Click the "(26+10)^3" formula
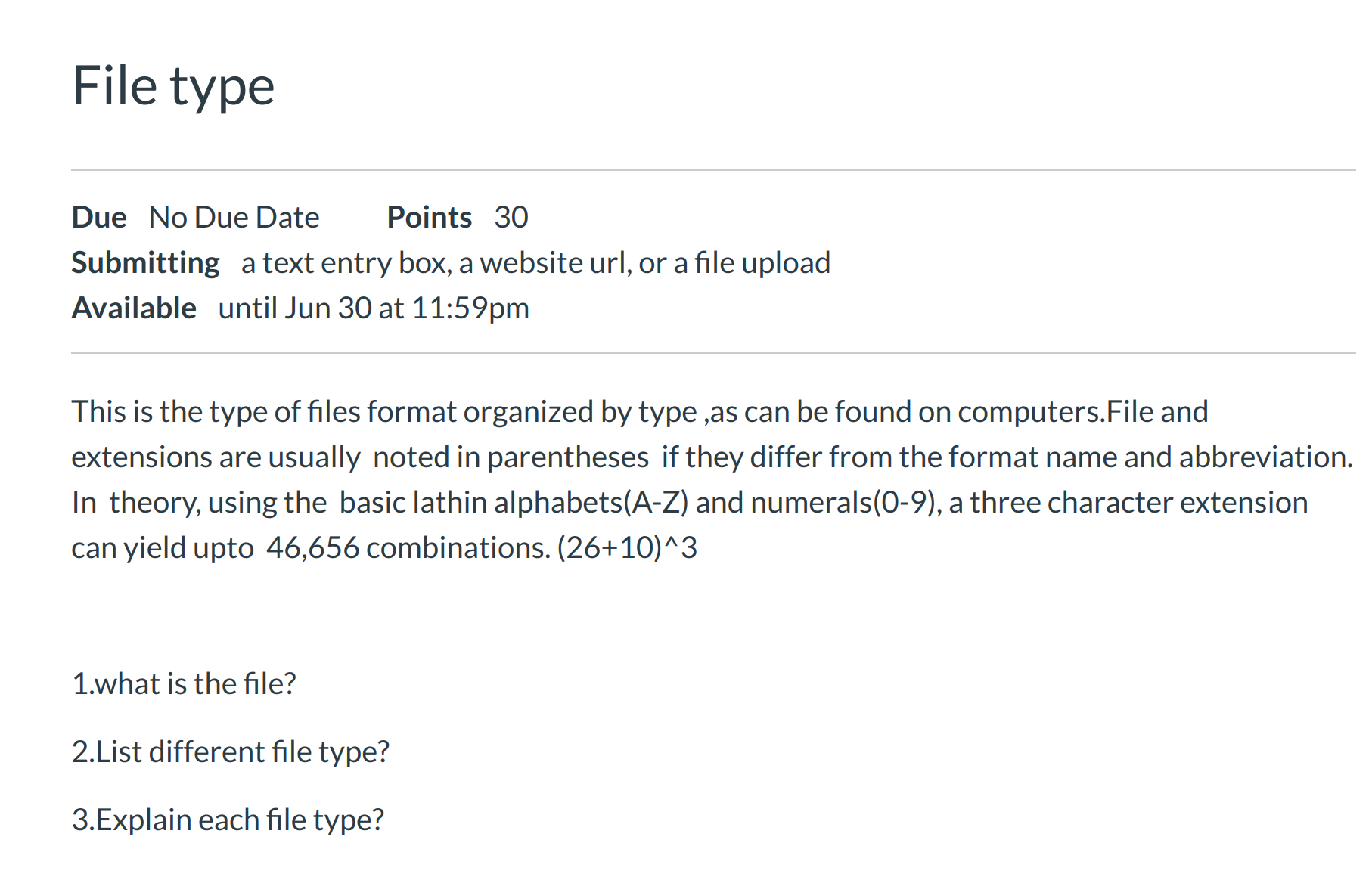Image resolution: width=1372 pixels, height=880 pixels. (x=627, y=548)
